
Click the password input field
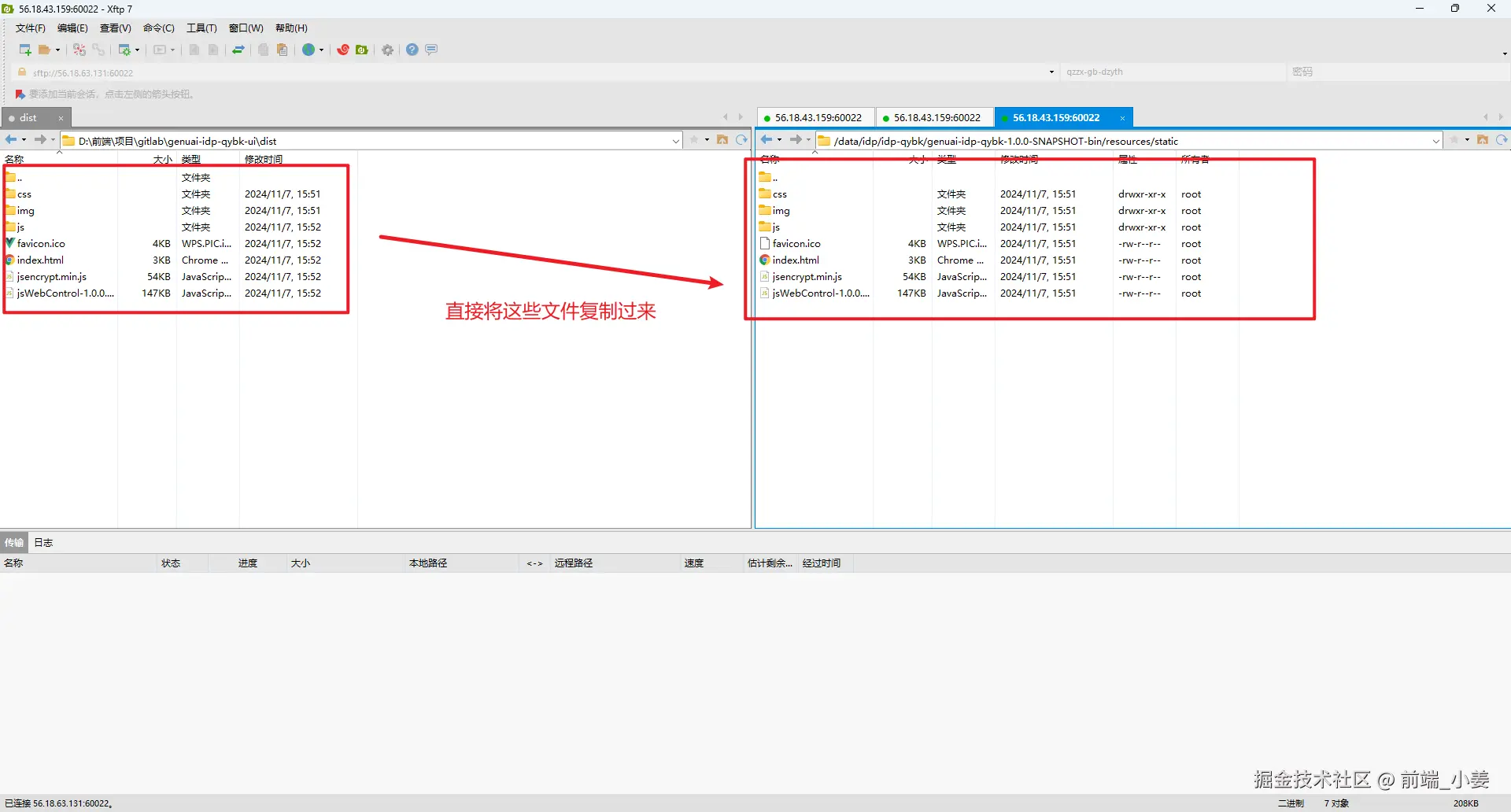[x=1377, y=72]
